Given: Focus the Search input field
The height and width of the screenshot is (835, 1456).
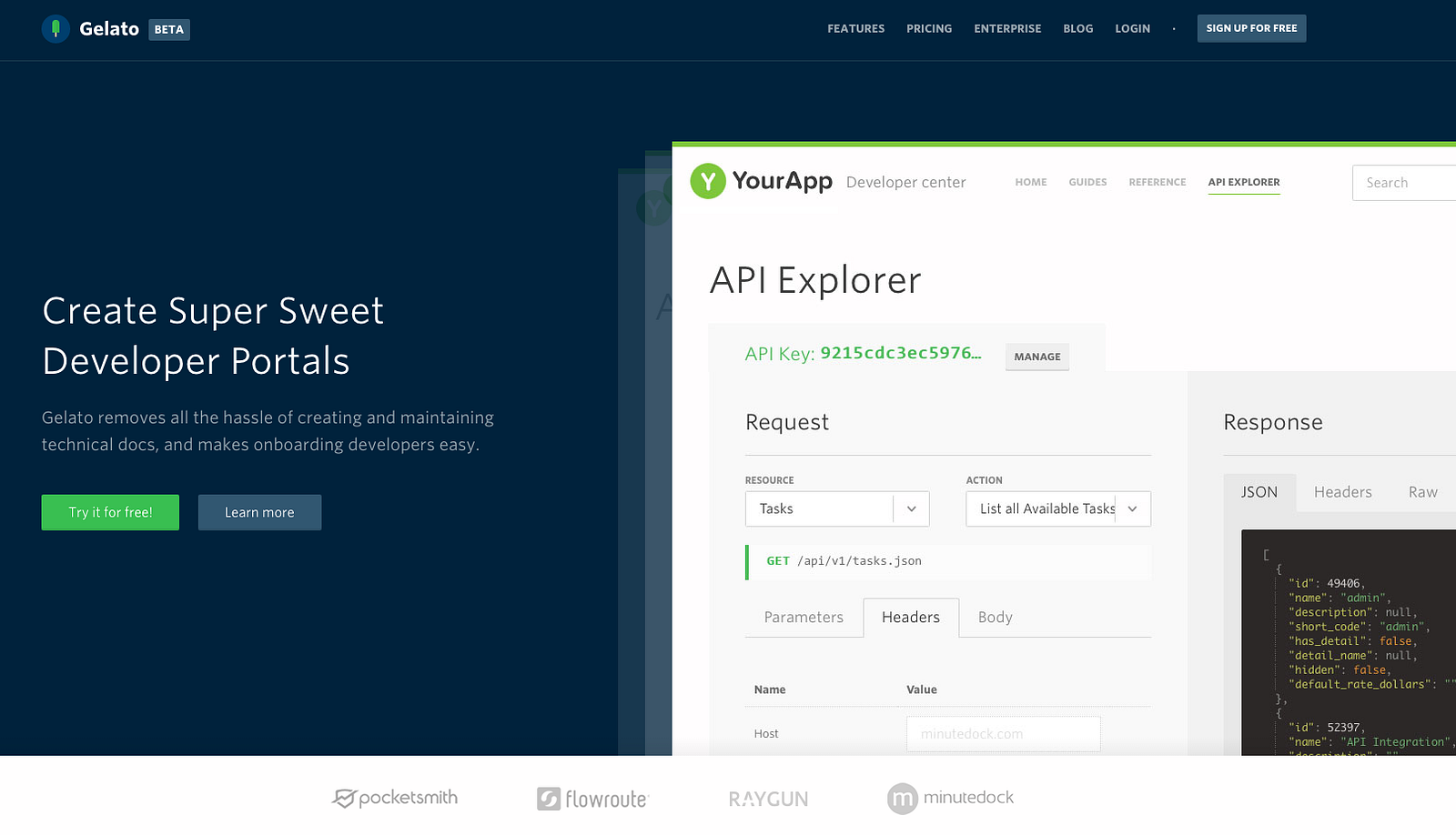Looking at the screenshot, I should (x=1404, y=183).
